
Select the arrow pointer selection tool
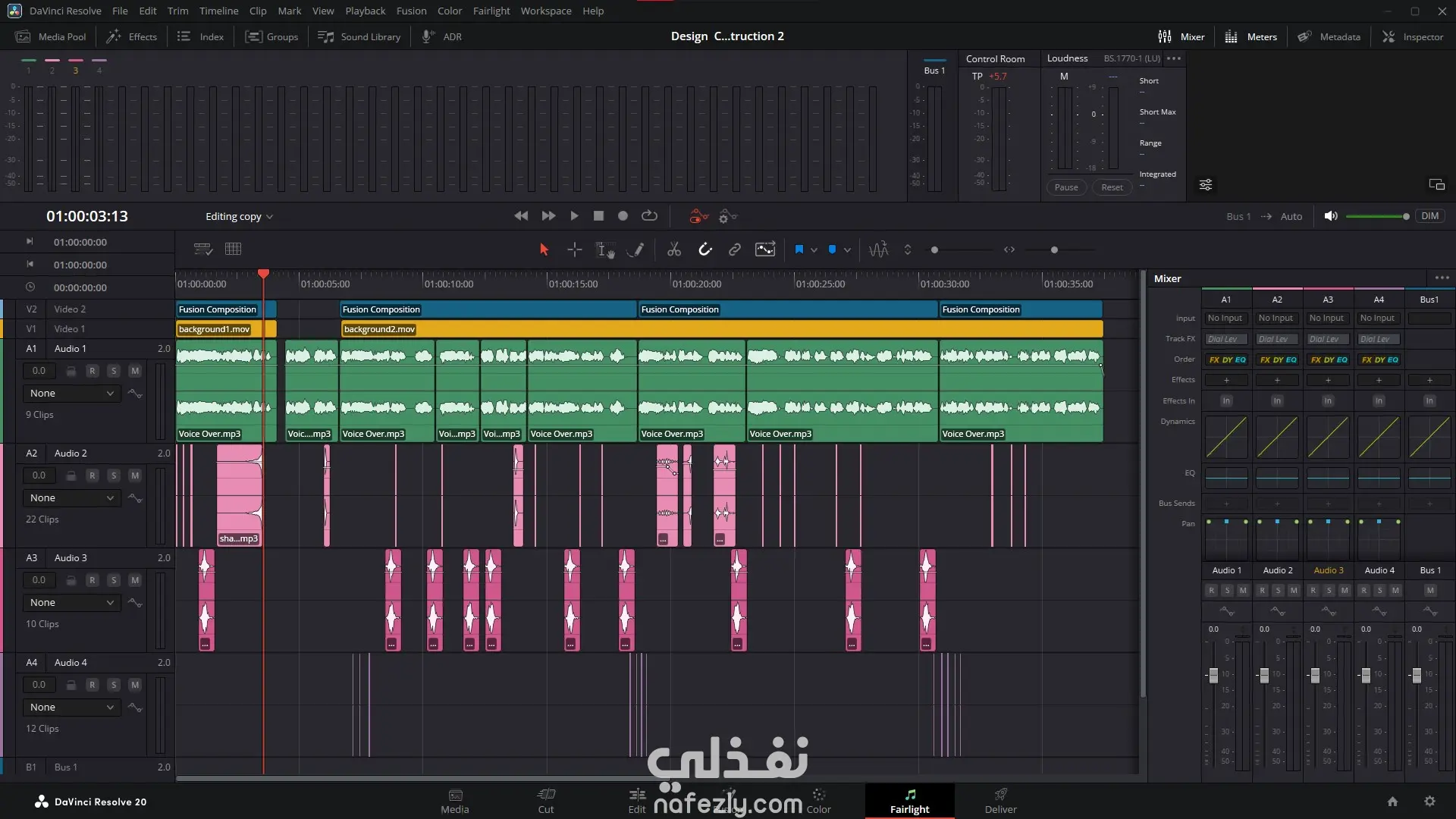tap(544, 249)
